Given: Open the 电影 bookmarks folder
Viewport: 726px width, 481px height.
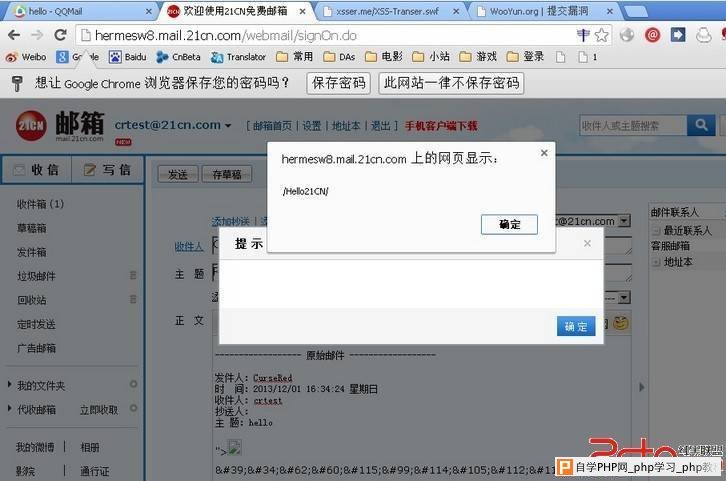Looking at the screenshot, I should pyautogui.click(x=384, y=56).
